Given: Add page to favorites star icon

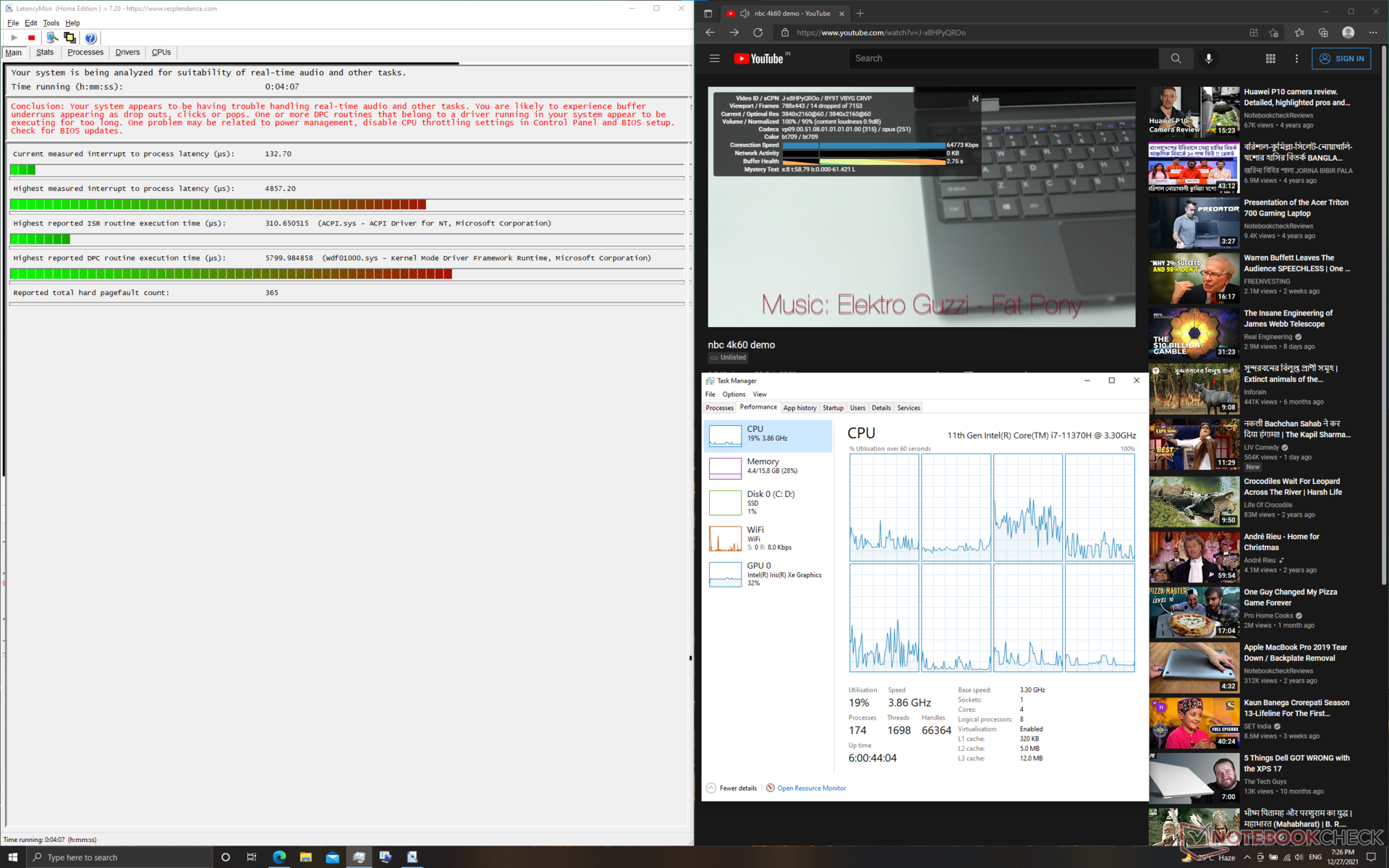Looking at the screenshot, I should pyautogui.click(x=1274, y=33).
